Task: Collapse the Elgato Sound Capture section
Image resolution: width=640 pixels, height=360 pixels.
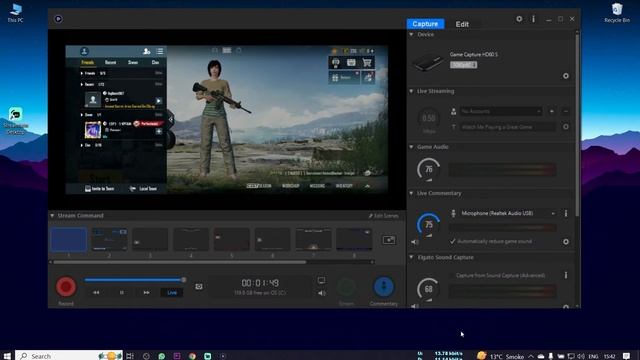Action: (411, 258)
